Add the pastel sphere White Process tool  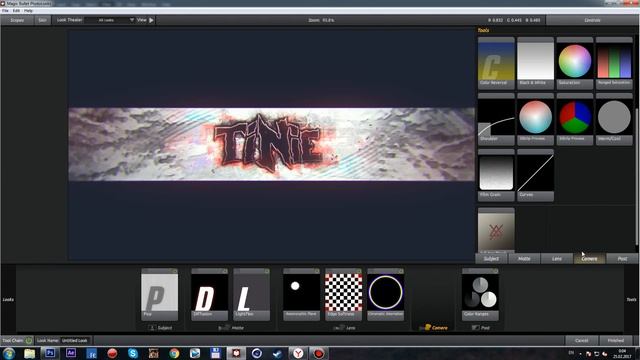point(535,119)
